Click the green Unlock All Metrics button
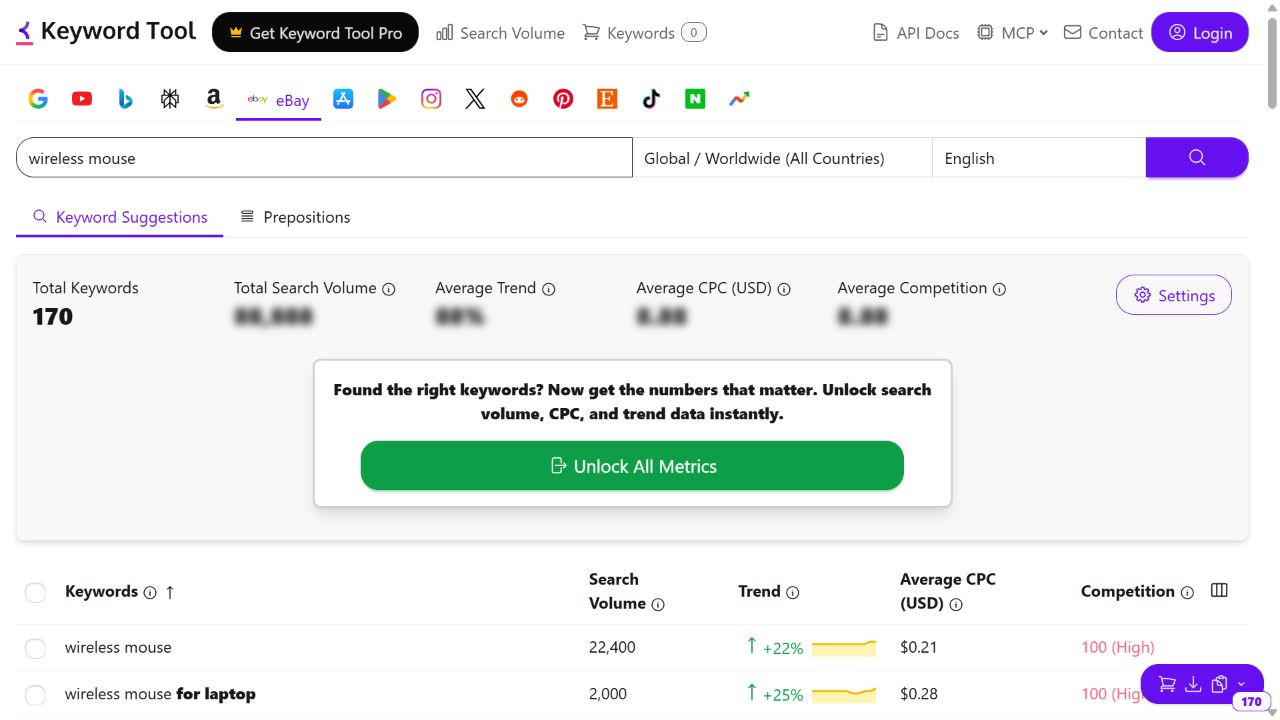Image resolution: width=1280 pixels, height=720 pixels. [x=632, y=466]
